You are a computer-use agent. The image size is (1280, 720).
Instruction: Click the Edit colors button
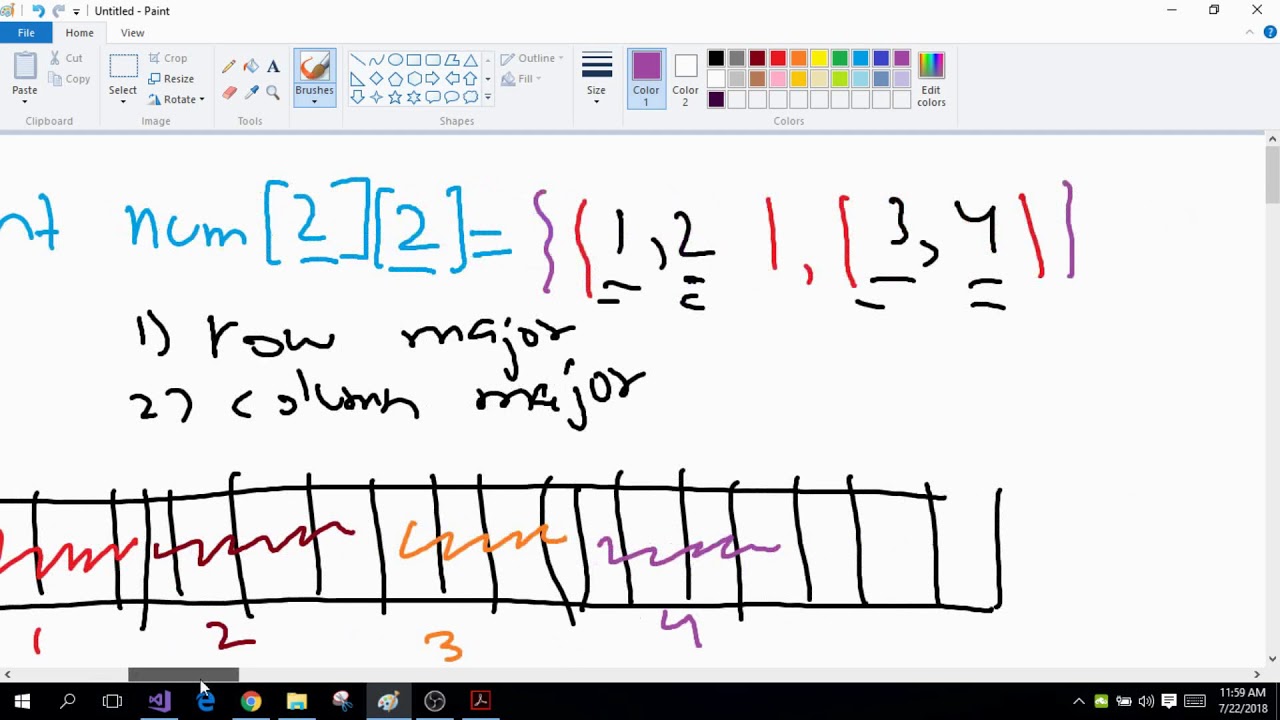coord(931,79)
